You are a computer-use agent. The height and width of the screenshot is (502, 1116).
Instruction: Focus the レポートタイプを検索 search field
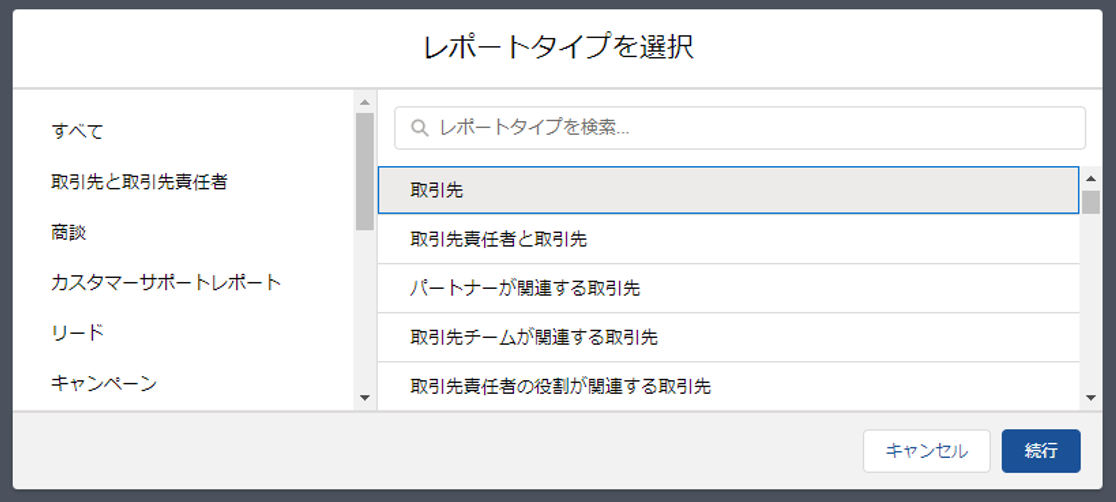(x=740, y=128)
